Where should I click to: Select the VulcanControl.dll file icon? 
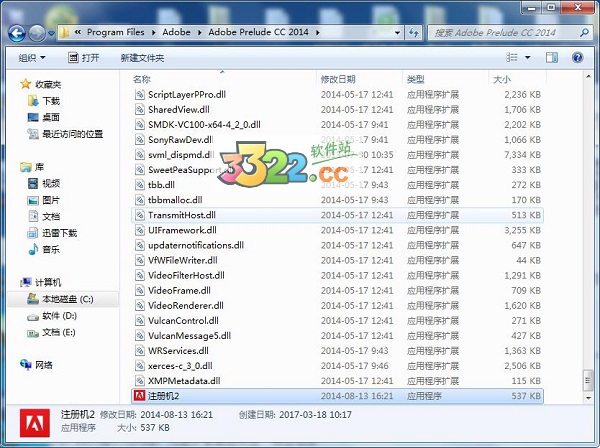[140, 321]
